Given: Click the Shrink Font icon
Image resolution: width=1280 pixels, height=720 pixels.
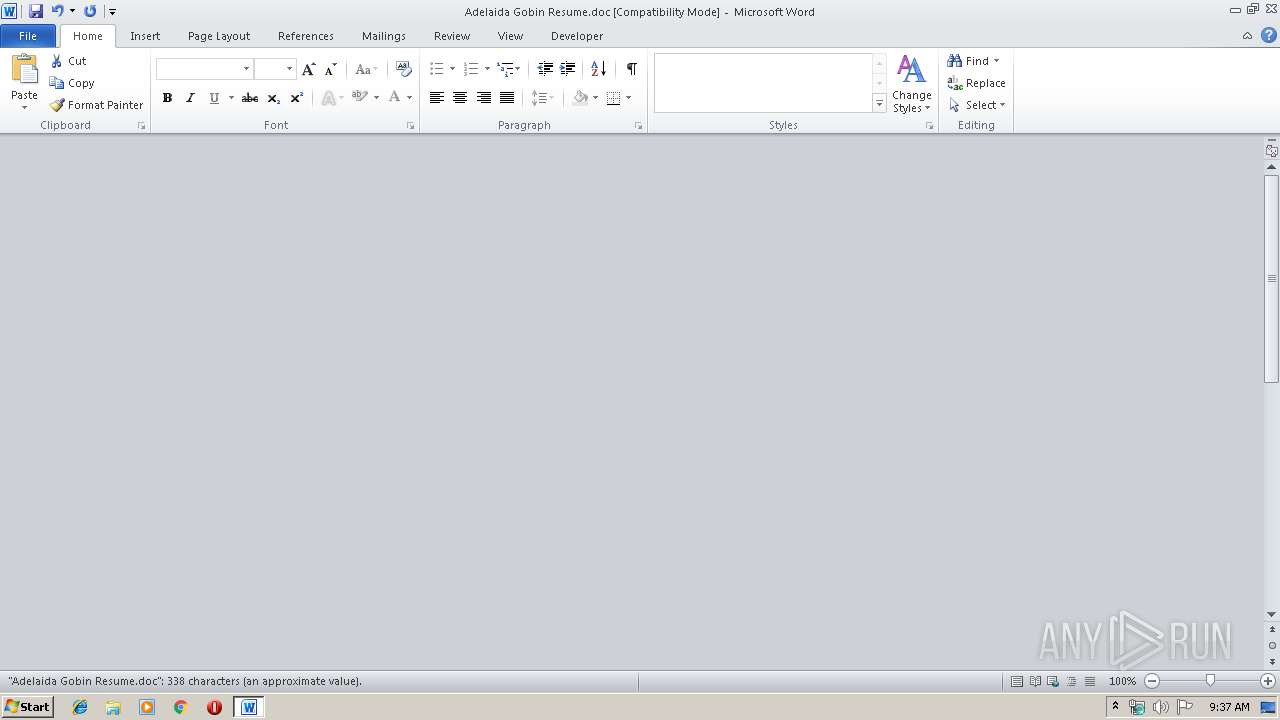Looking at the screenshot, I should point(330,69).
